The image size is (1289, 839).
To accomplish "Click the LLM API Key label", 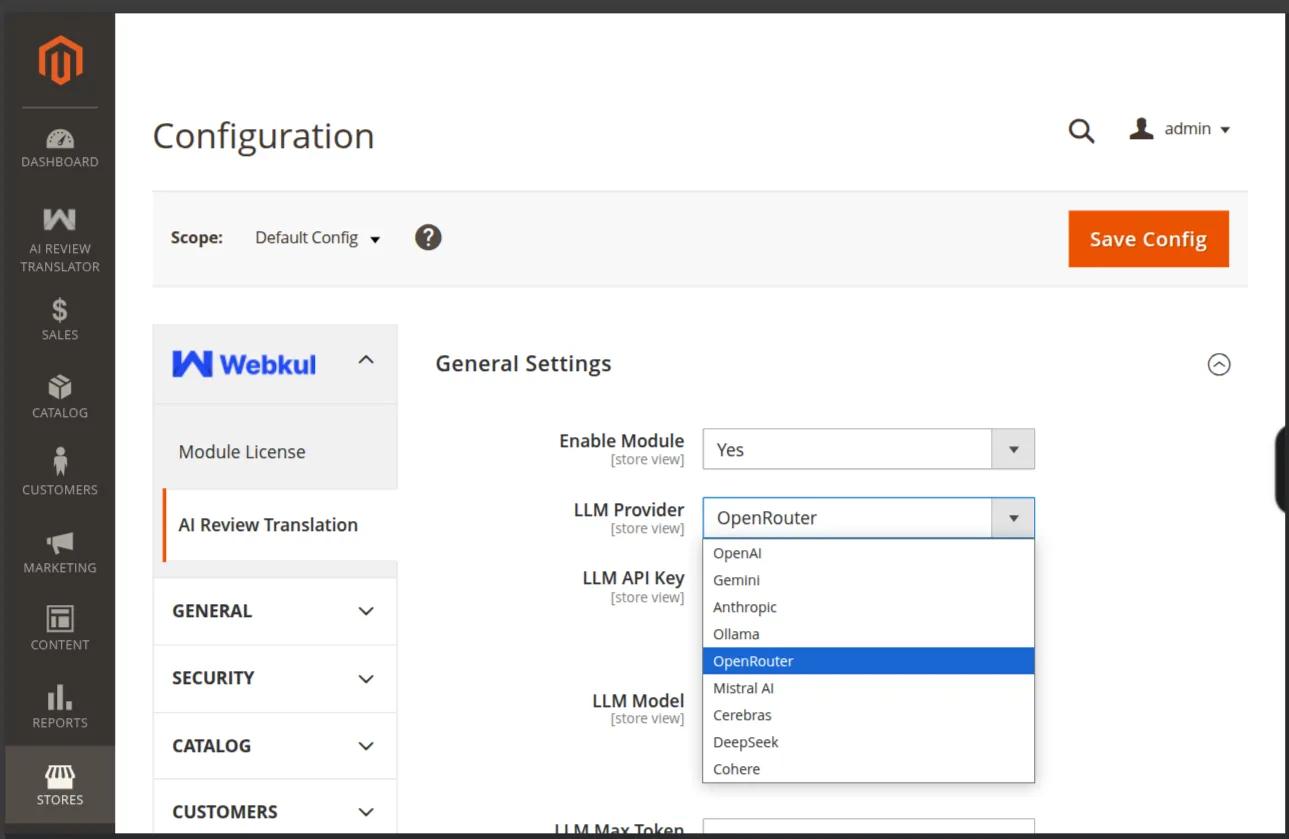I will coord(633,578).
